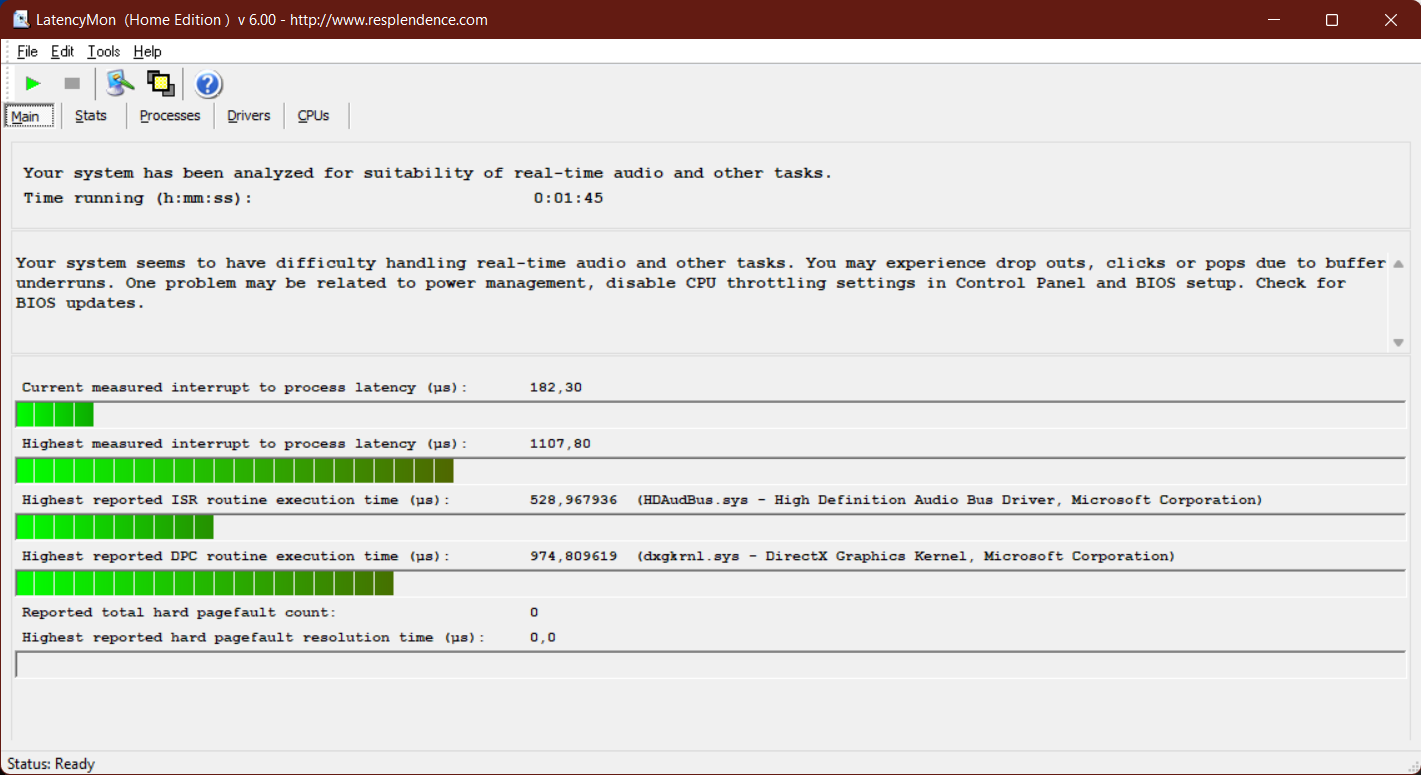Screen dimensions: 1421x775
Task: Click the 'Highest reported hard pagefault resolution time' label
Action: click(253, 637)
